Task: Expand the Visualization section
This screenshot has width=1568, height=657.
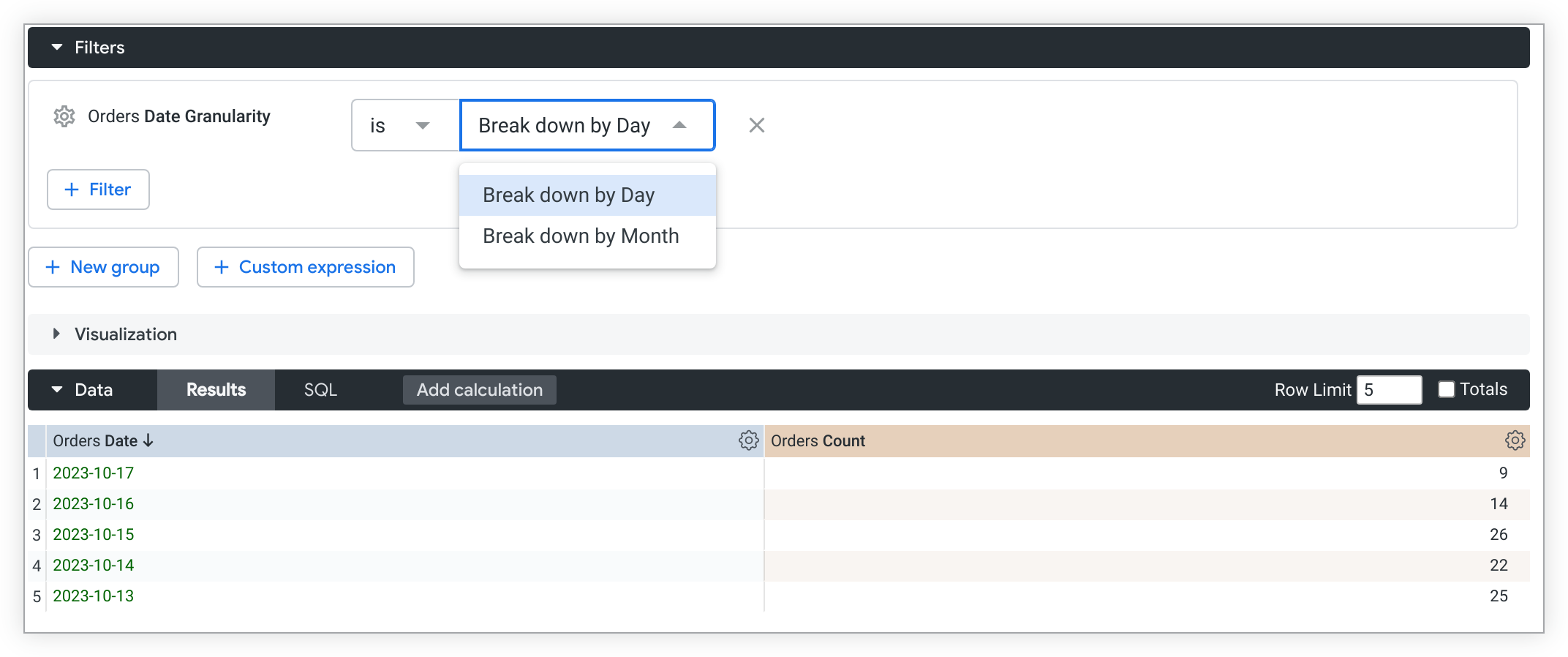Action: 57,334
